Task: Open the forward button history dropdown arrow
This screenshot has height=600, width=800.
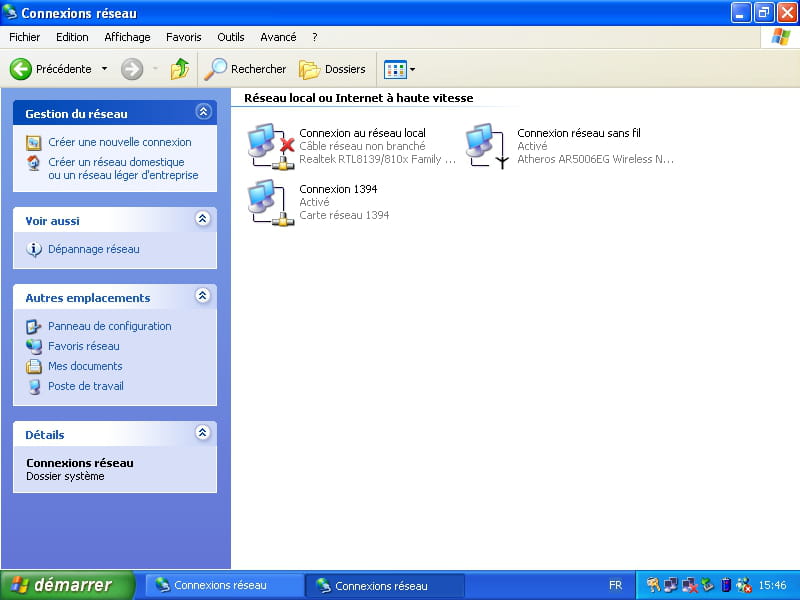Action: [x=155, y=69]
